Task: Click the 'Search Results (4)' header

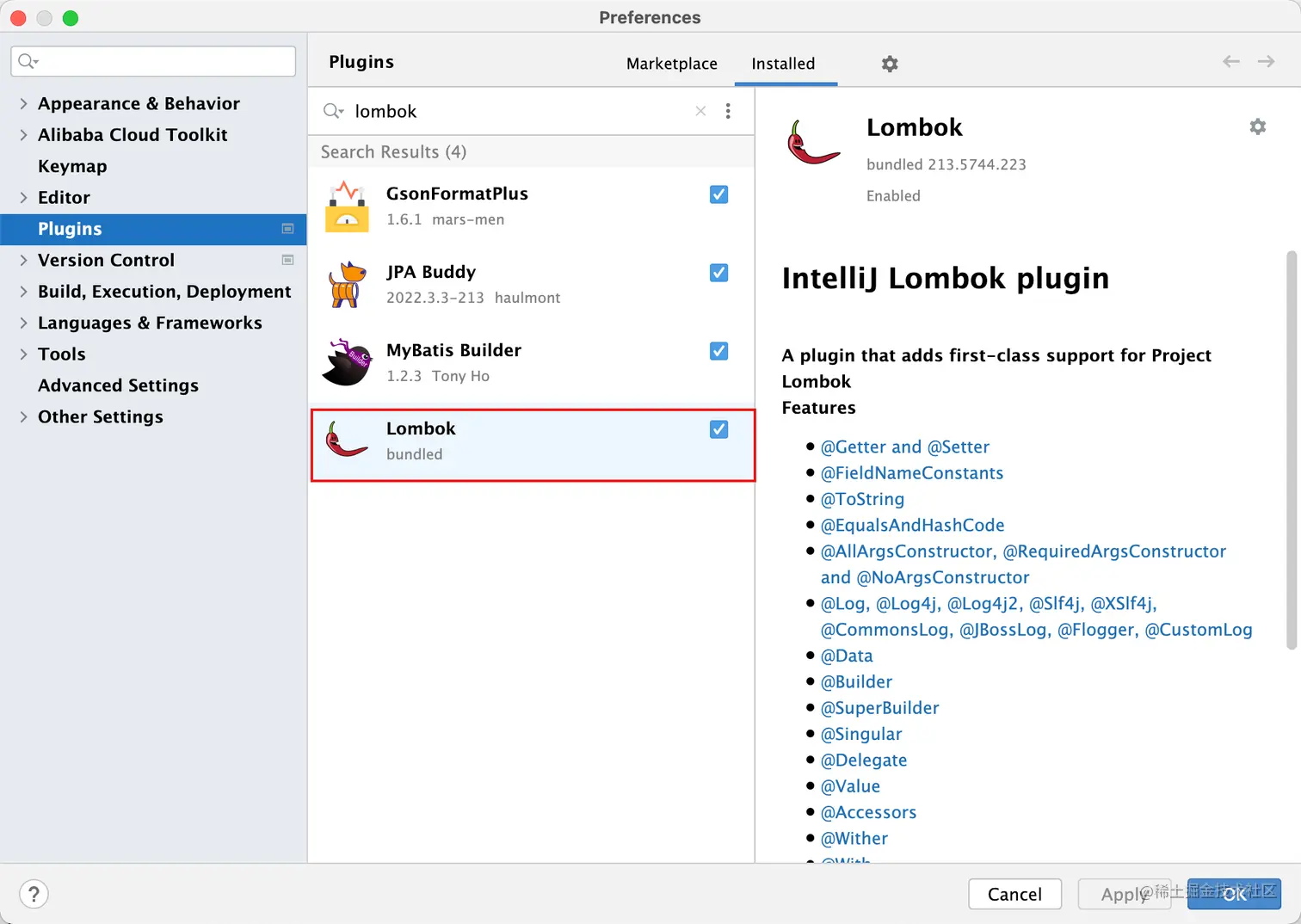Action: point(393,152)
